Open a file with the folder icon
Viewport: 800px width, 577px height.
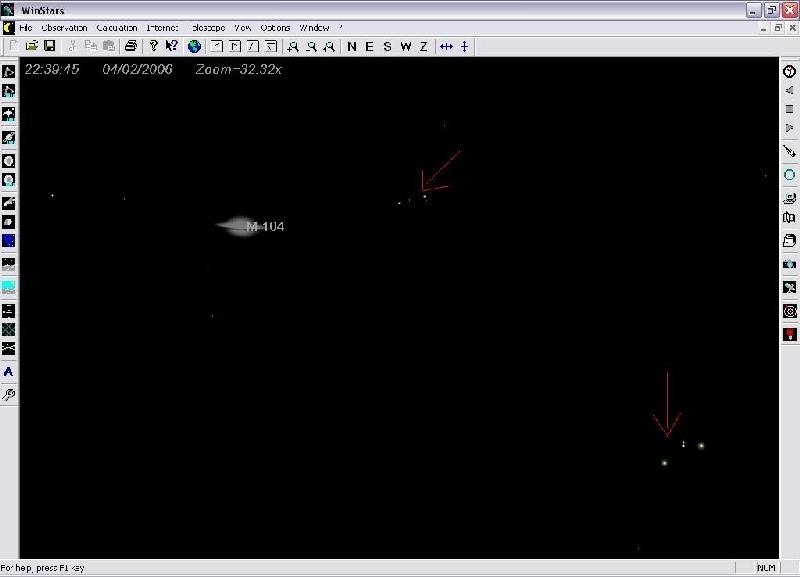[x=32, y=46]
